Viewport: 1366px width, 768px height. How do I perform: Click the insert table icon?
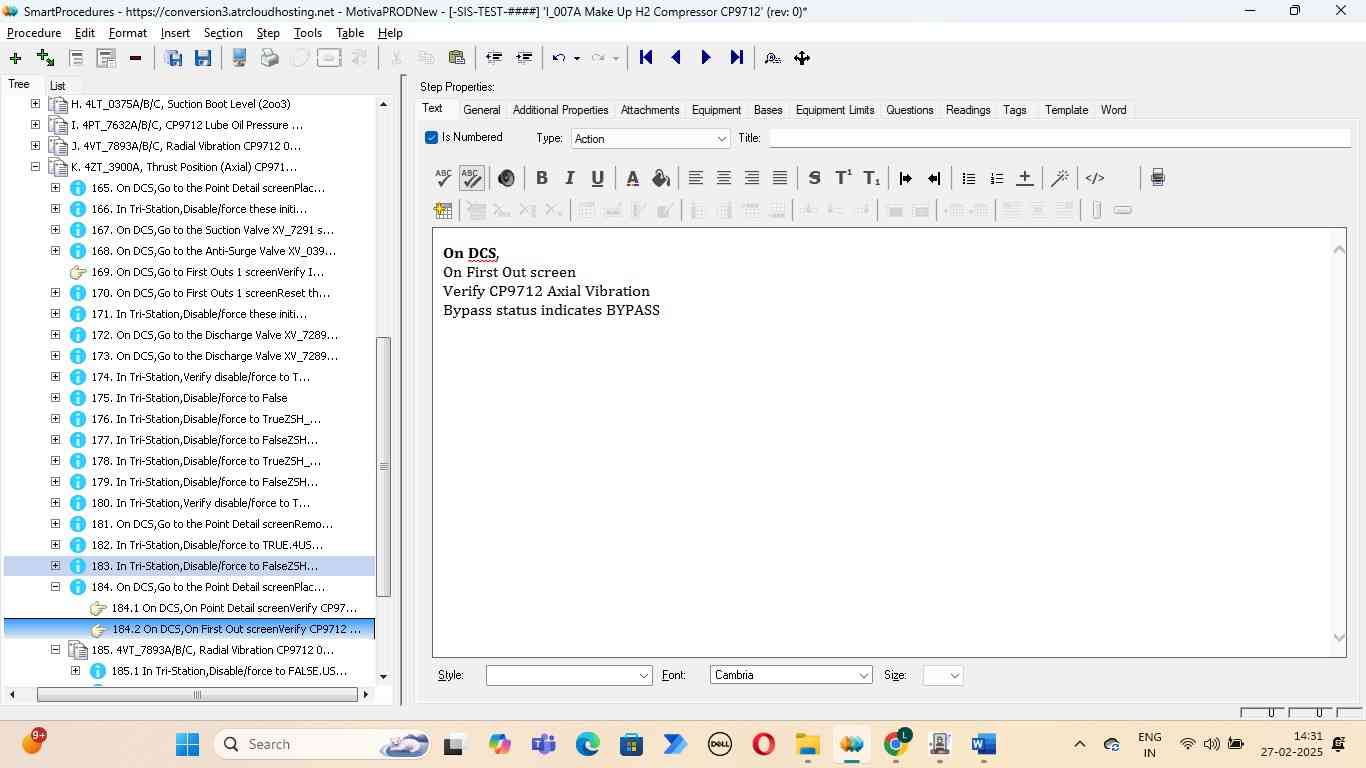pyautogui.click(x=443, y=210)
